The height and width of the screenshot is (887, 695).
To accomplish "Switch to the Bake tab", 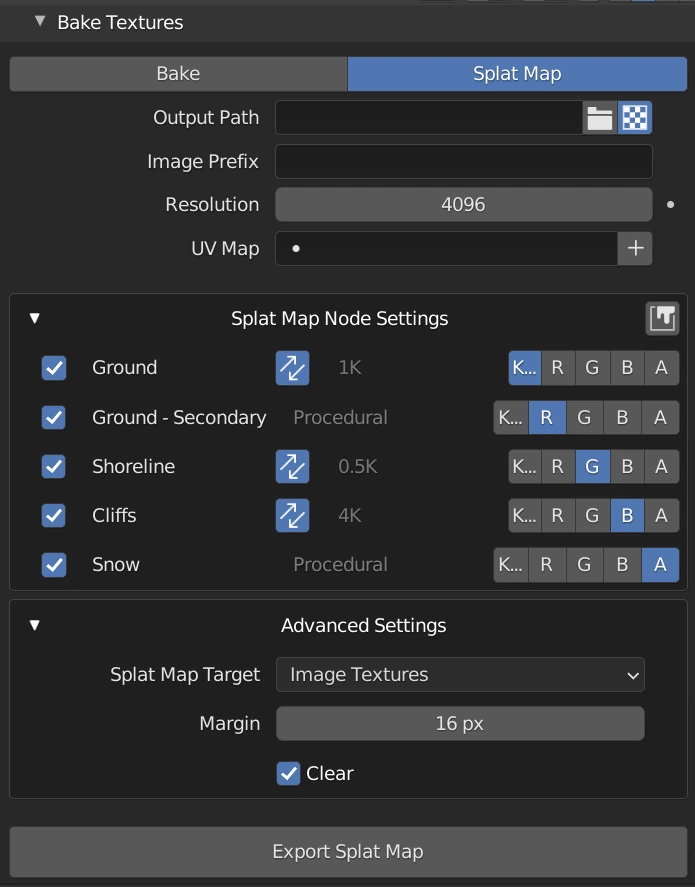I will pyautogui.click(x=178, y=74).
